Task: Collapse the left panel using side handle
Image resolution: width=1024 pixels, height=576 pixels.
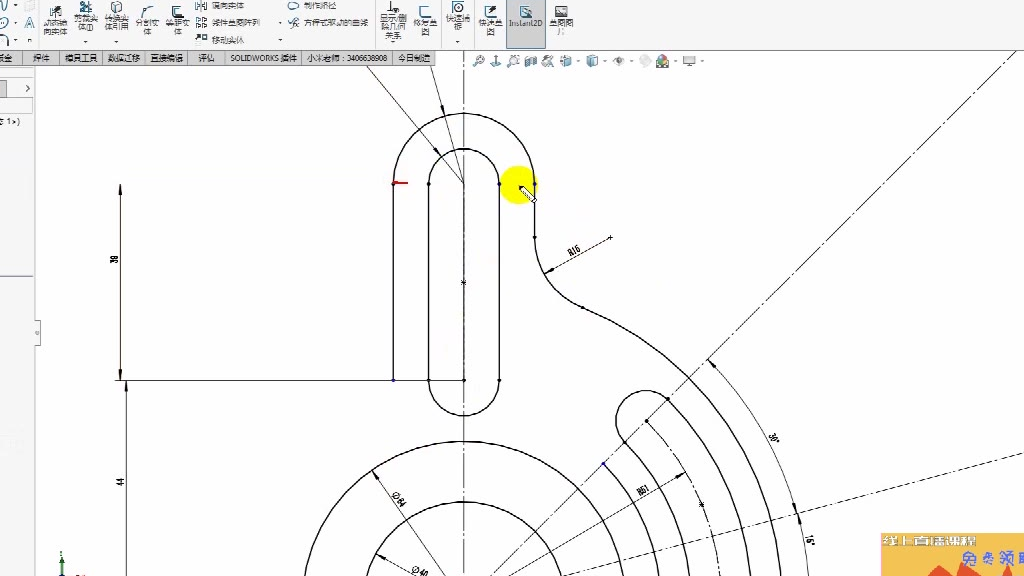Action: [38, 332]
